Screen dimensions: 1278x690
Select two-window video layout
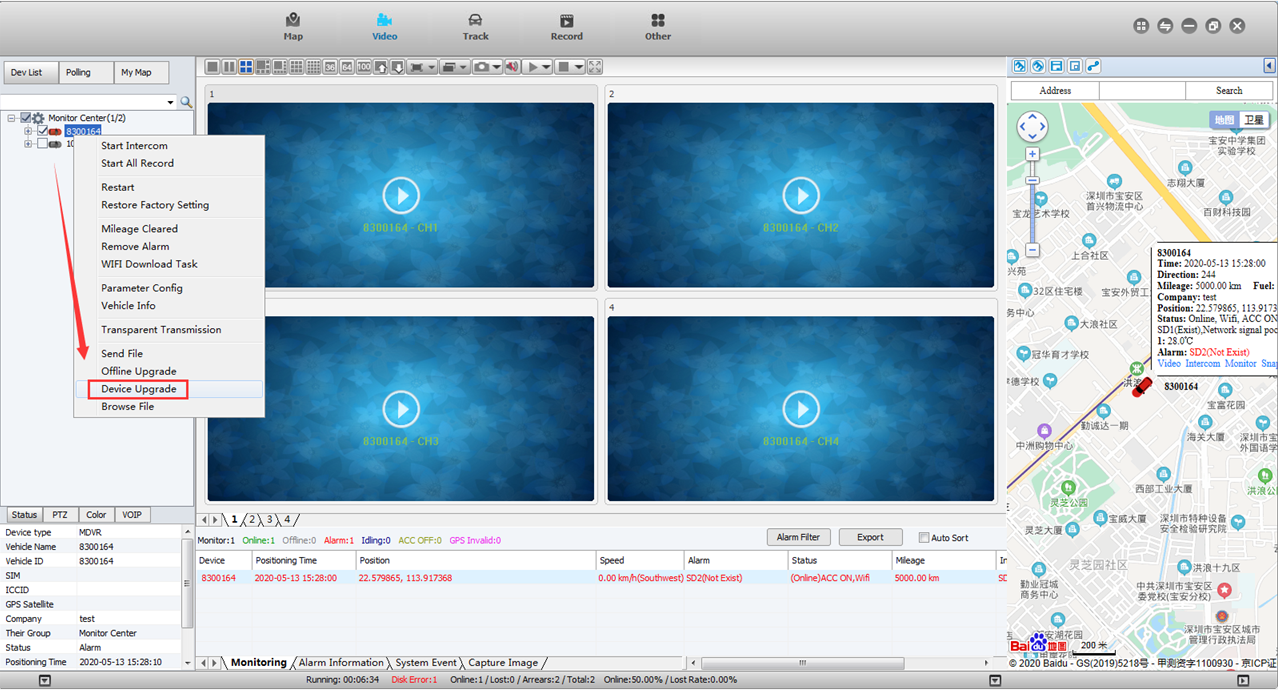pyautogui.click(x=229, y=67)
